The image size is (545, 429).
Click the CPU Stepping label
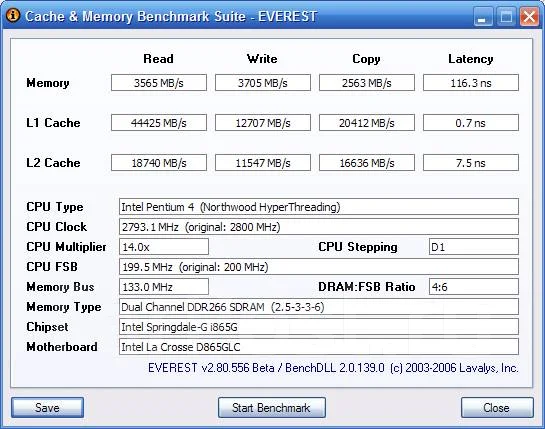click(x=358, y=247)
